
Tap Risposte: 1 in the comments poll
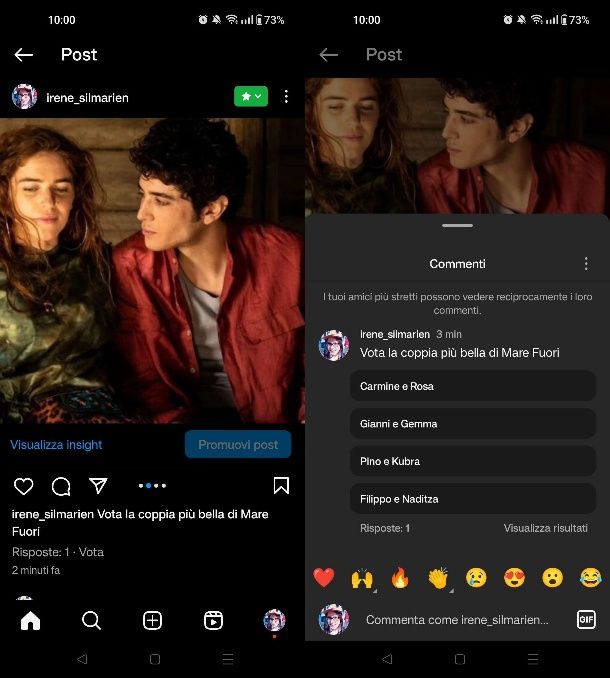click(x=385, y=528)
